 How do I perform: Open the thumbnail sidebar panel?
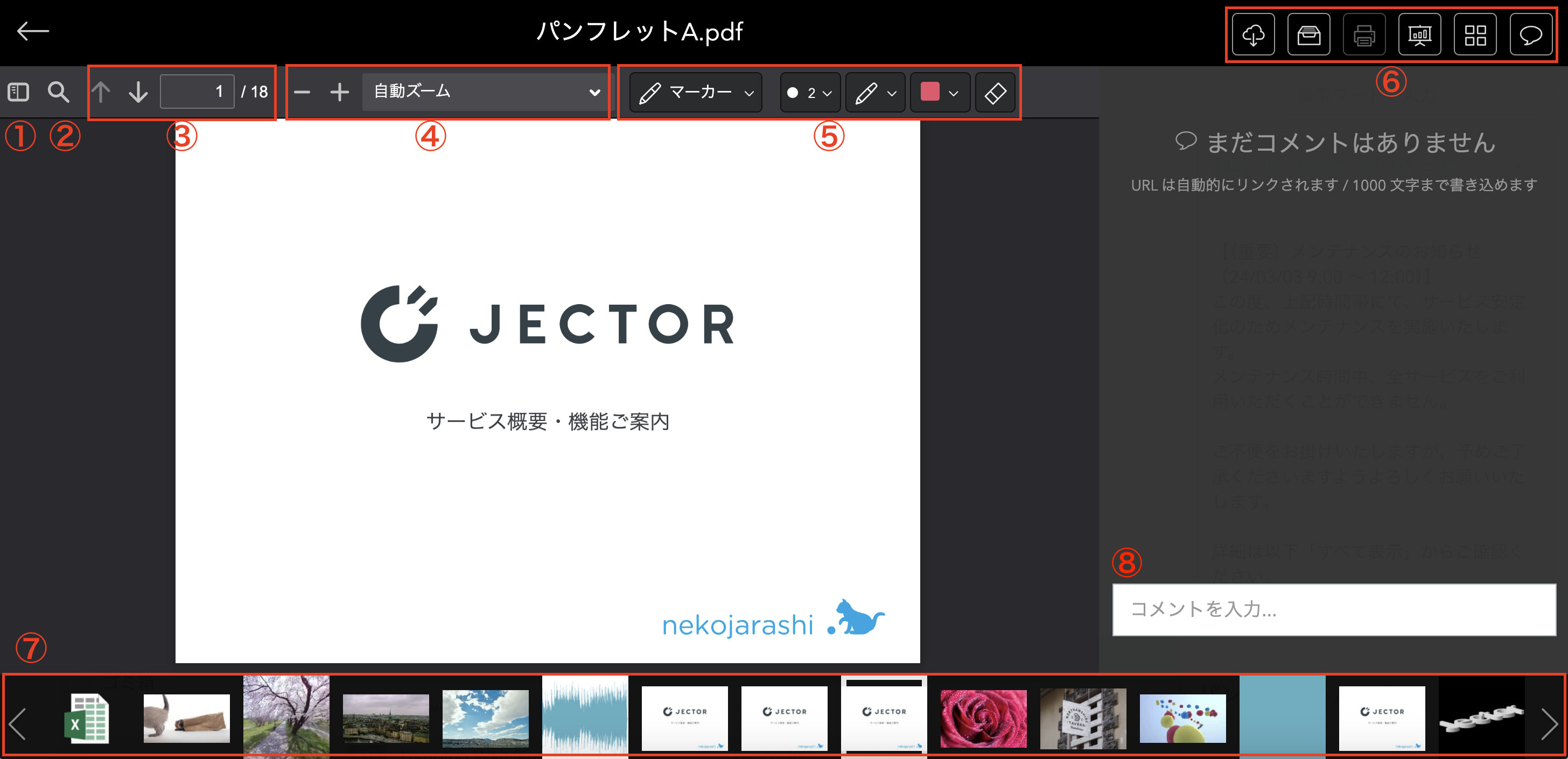pos(18,92)
